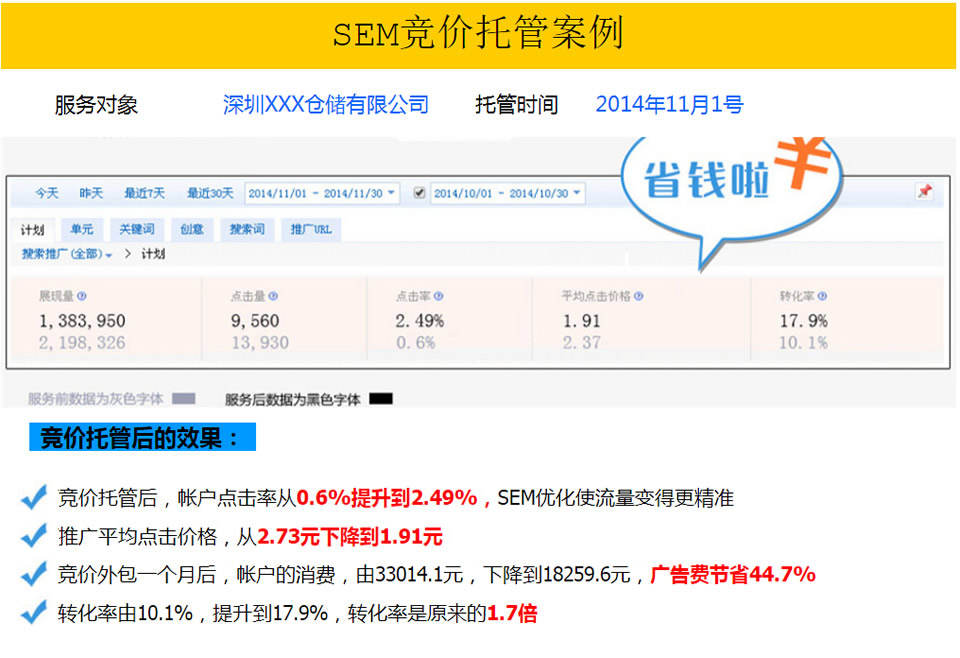Toggle the date comparison checkbox
The height and width of the screenshot is (658, 960).
click(419, 193)
